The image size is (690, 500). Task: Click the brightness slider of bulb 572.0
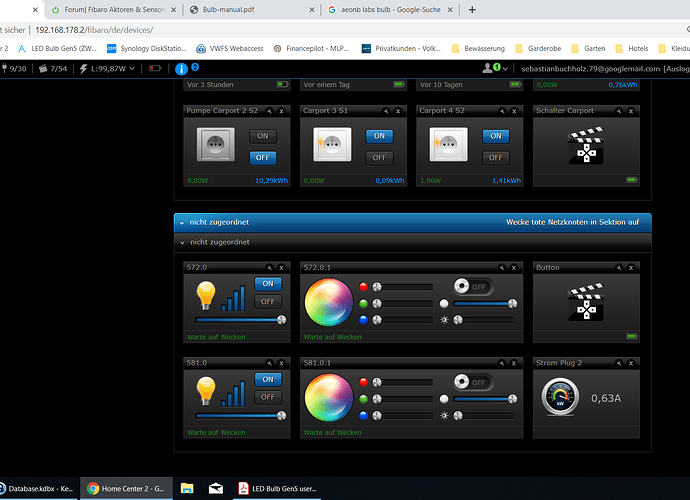point(240,320)
